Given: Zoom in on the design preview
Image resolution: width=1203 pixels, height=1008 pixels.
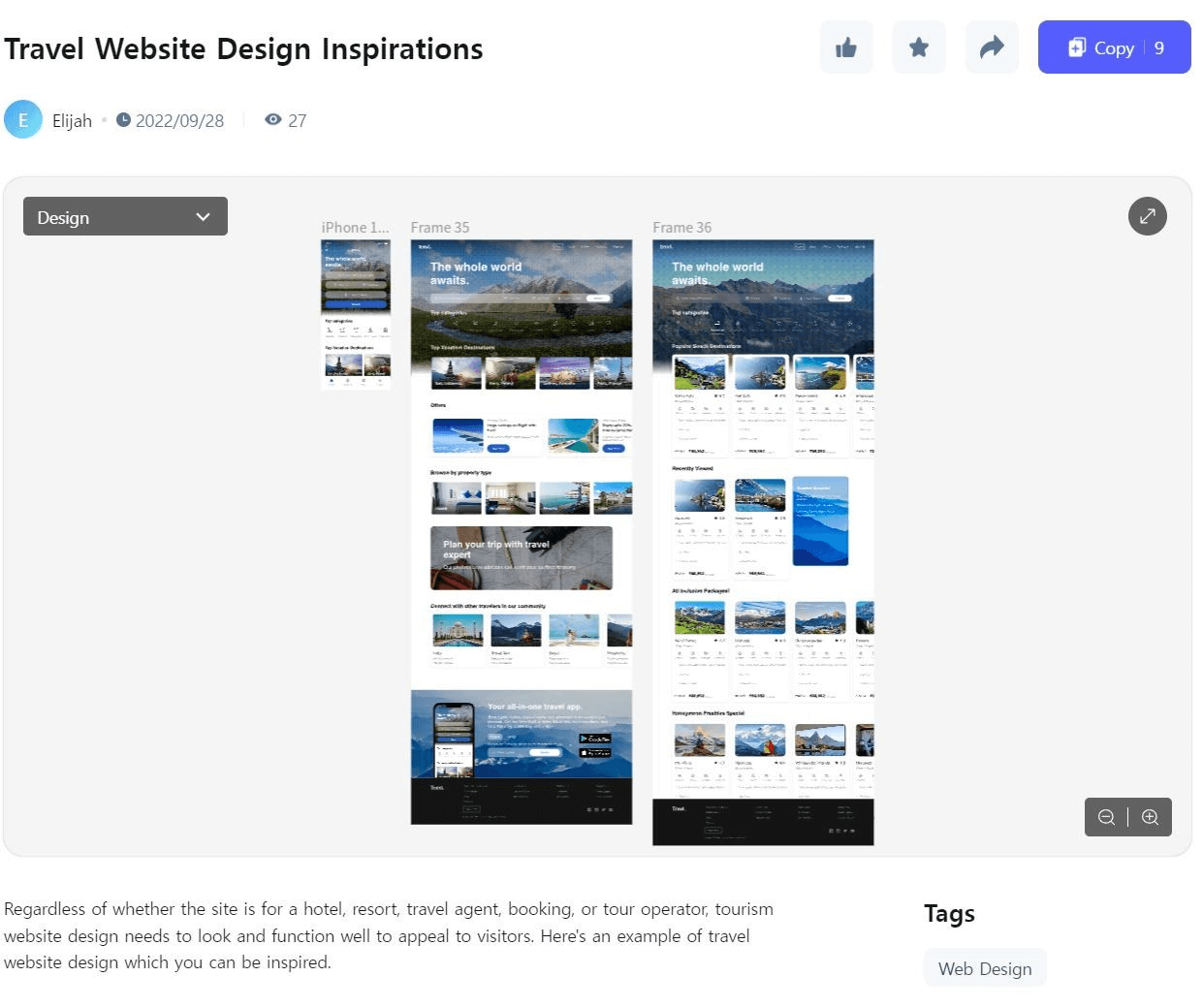Looking at the screenshot, I should coord(1151,817).
